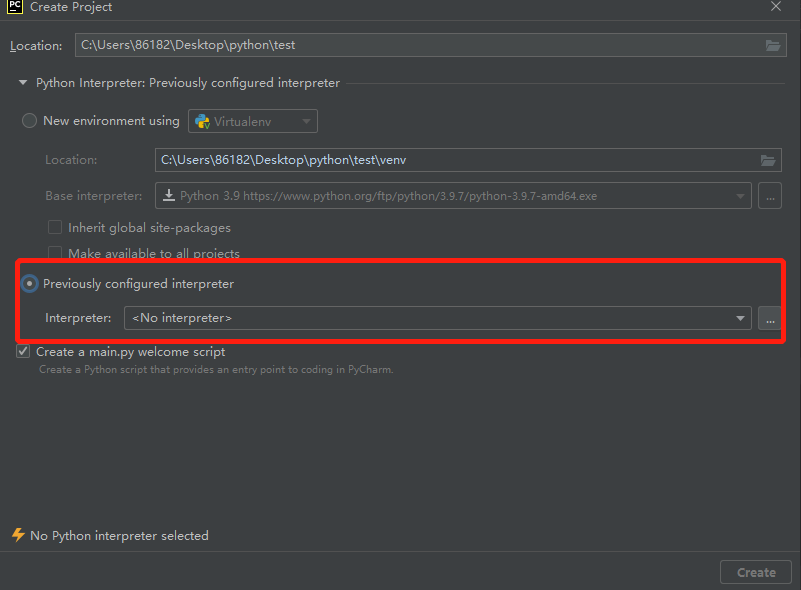Enable Inherit global site-packages checkbox

coord(55,227)
